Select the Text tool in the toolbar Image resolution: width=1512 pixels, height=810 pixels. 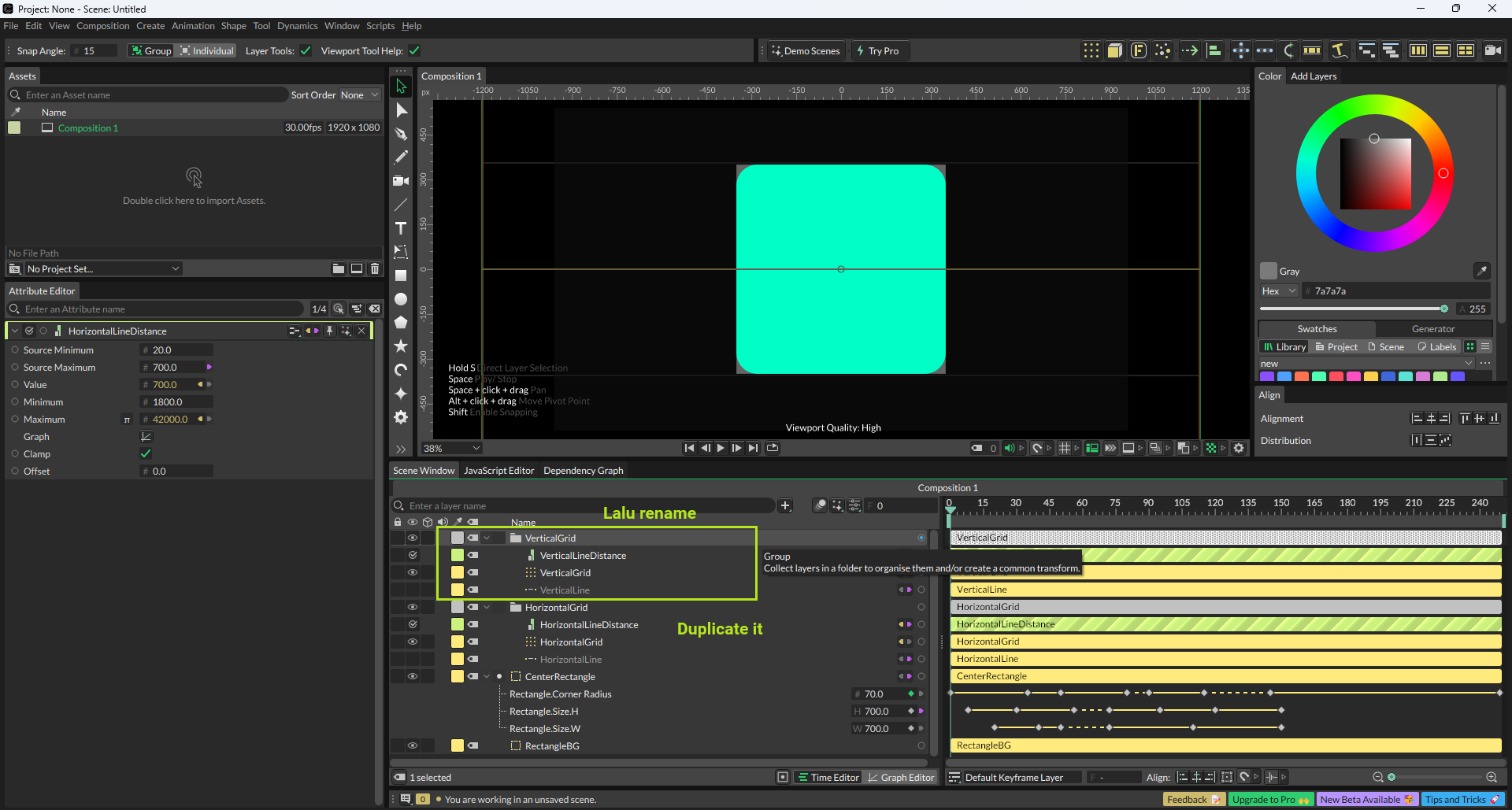pos(401,228)
